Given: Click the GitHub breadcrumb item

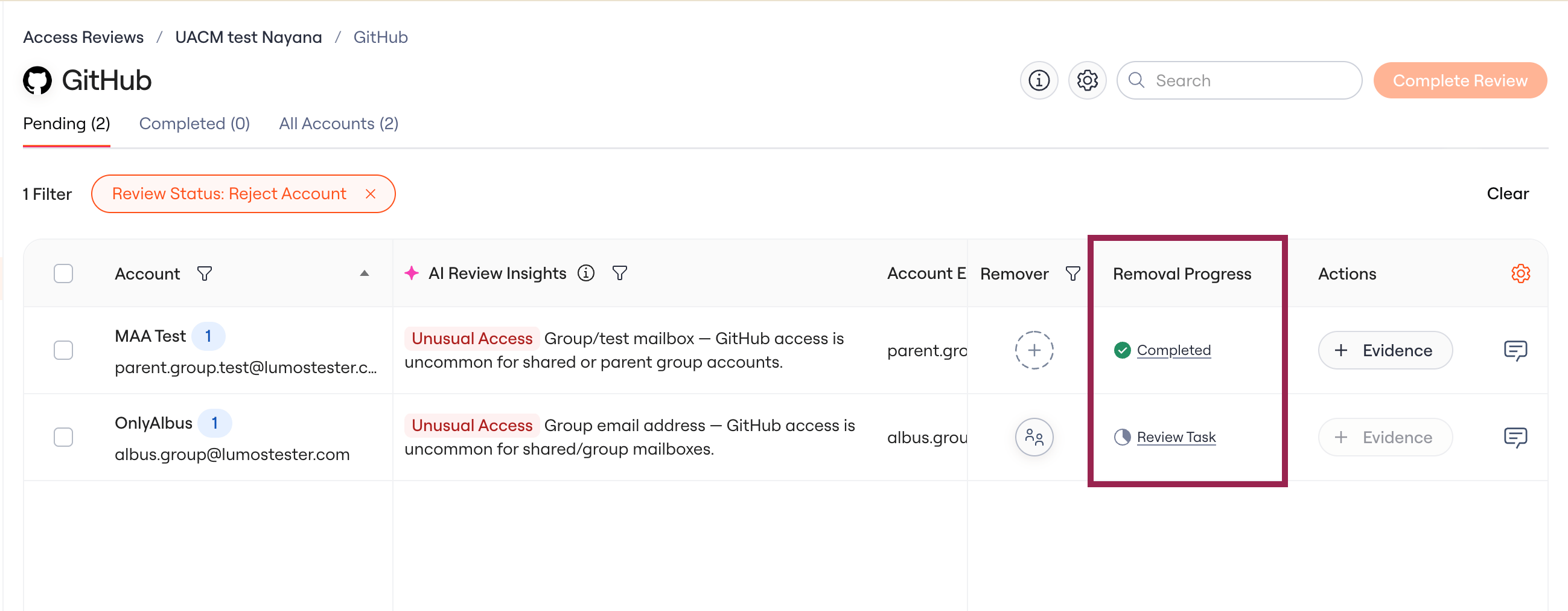Looking at the screenshot, I should point(380,37).
